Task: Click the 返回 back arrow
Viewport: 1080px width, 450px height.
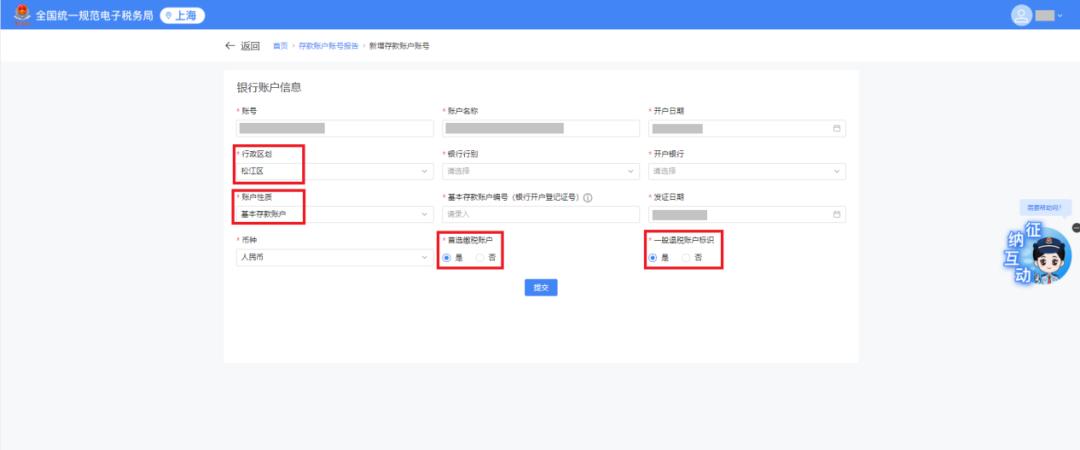Action: tap(231, 46)
